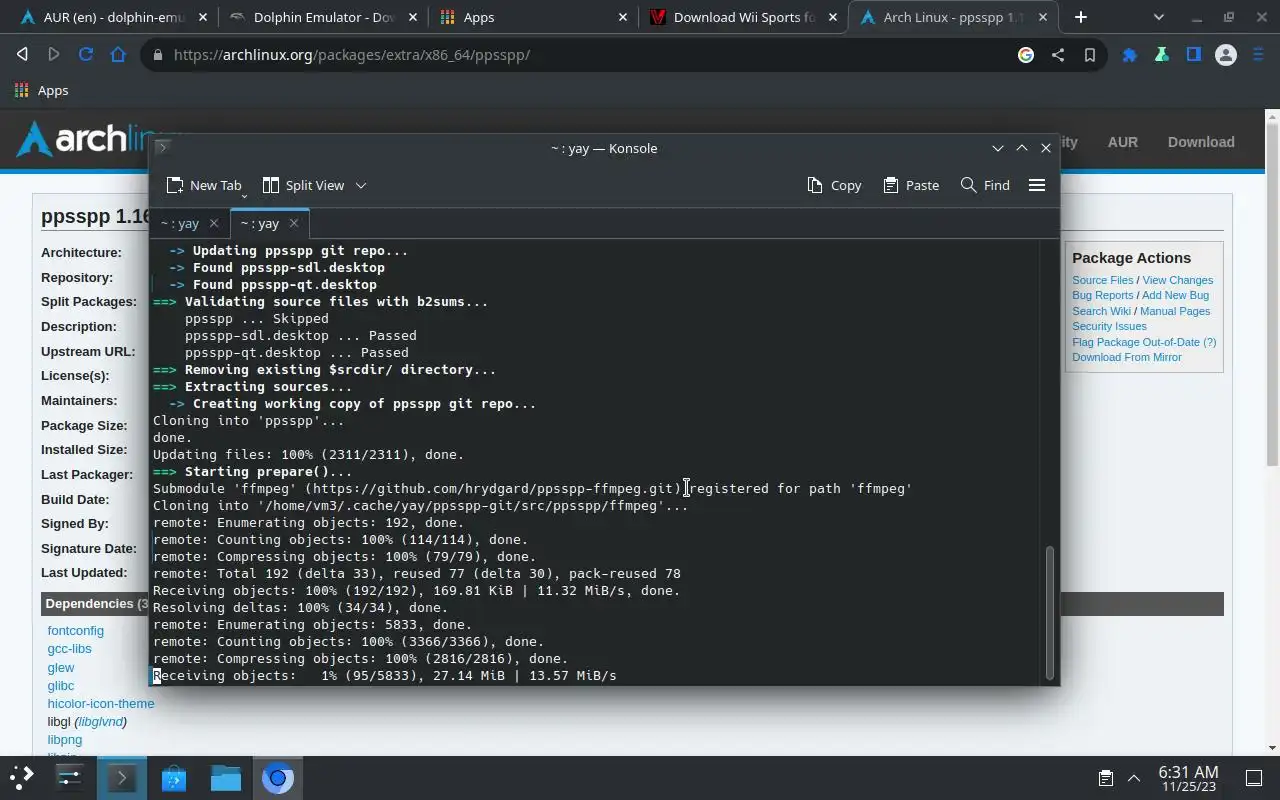Reload the page with the refresh icon

86,55
